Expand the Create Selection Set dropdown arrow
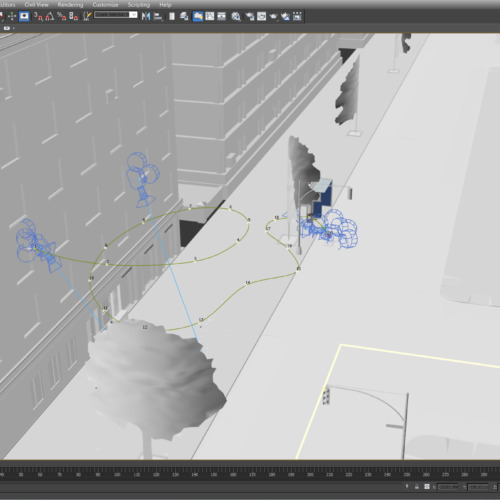This screenshot has width=500, height=500. click(133, 15)
